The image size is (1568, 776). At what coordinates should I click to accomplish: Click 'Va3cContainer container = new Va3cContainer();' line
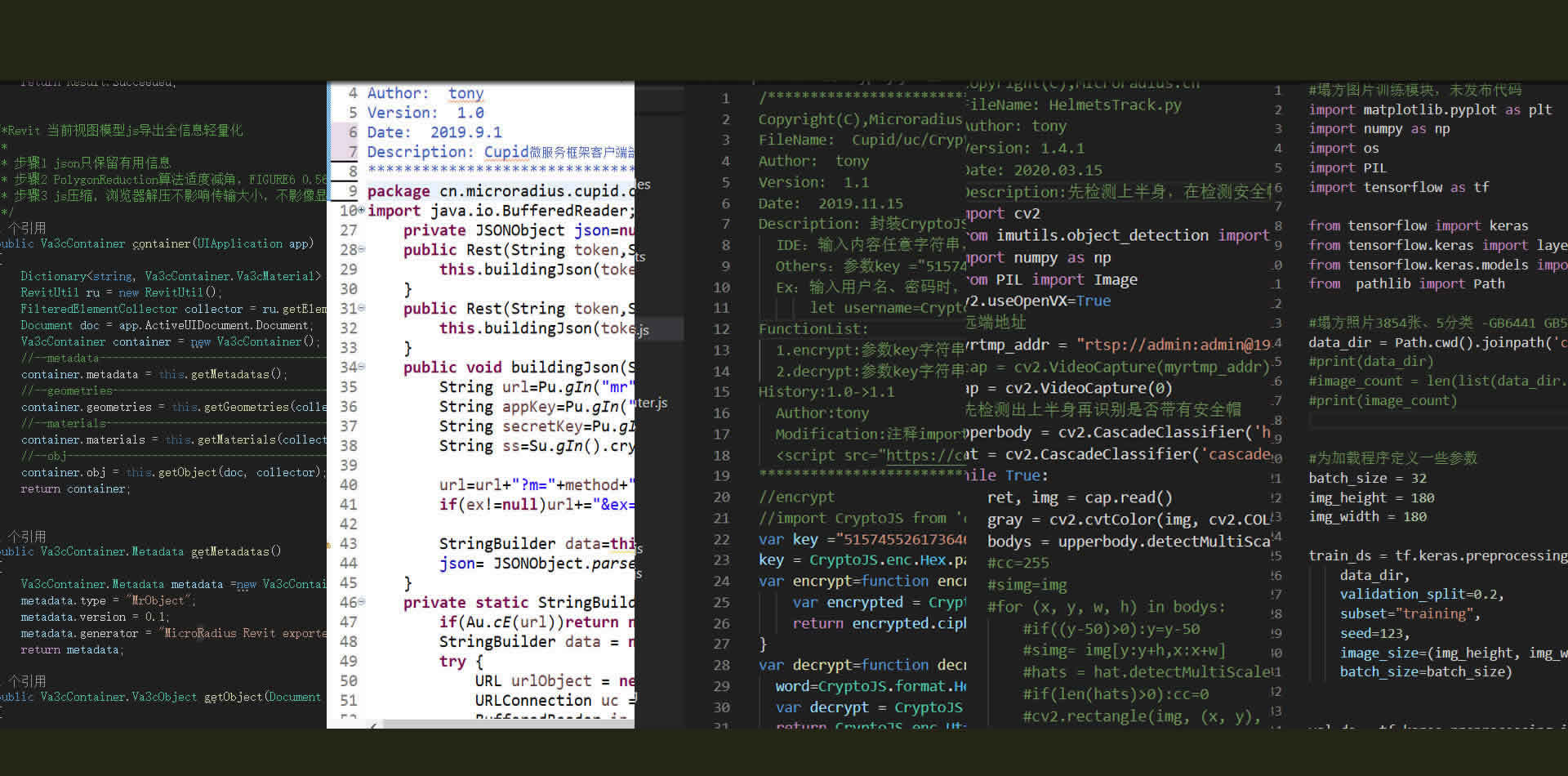coord(171,341)
